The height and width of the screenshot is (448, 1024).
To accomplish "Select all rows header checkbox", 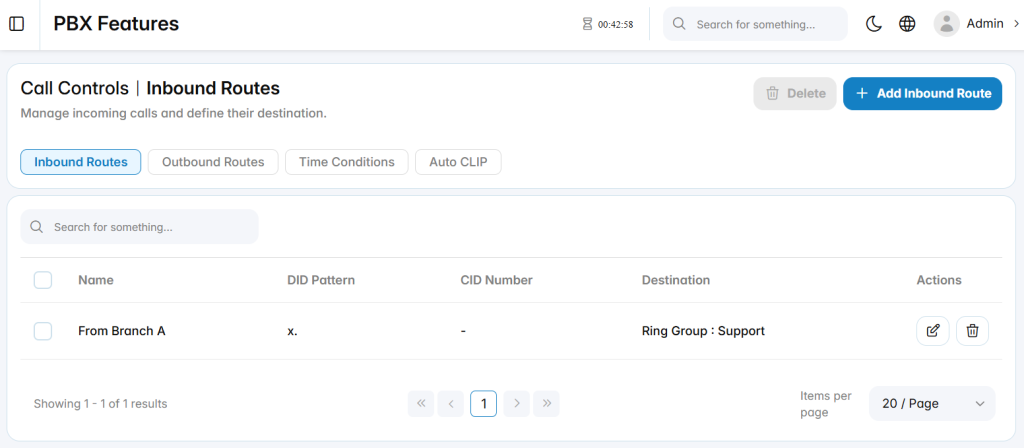I will 43,280.
